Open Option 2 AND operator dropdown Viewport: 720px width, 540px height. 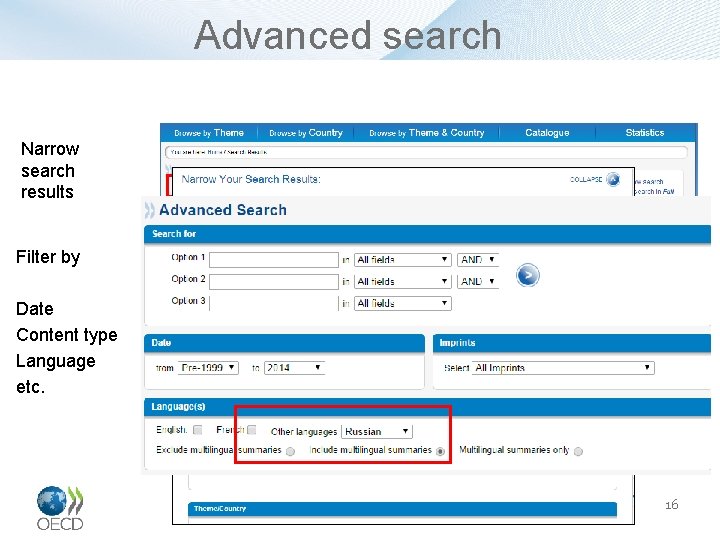(478, 281)
